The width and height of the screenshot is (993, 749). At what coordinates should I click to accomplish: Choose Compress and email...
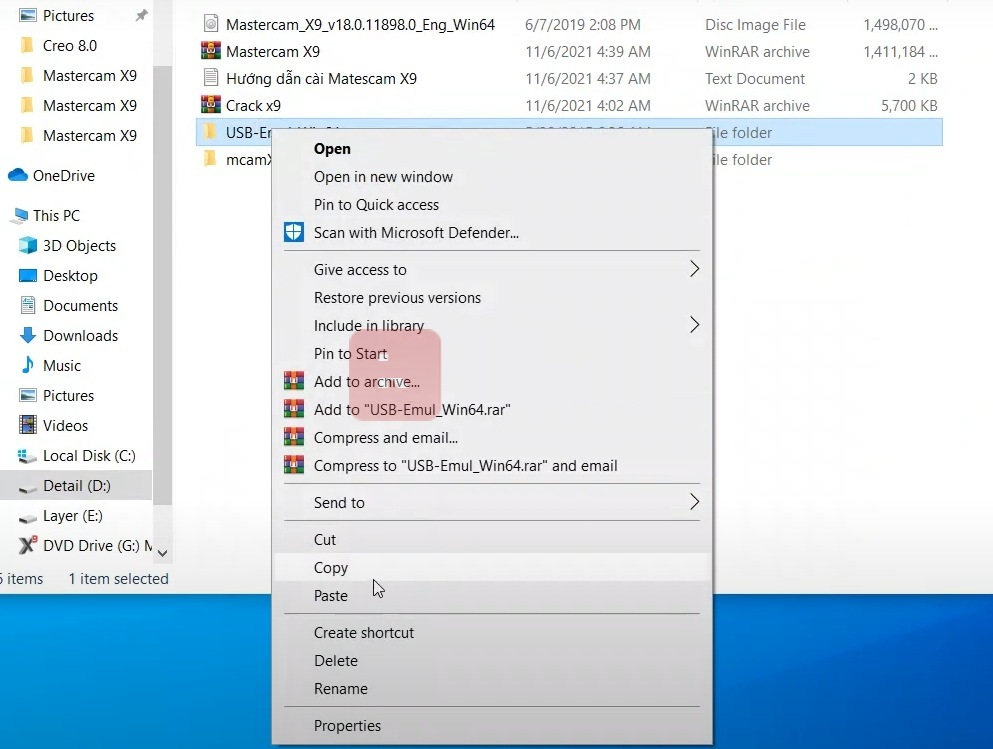[x=386, y=437]
